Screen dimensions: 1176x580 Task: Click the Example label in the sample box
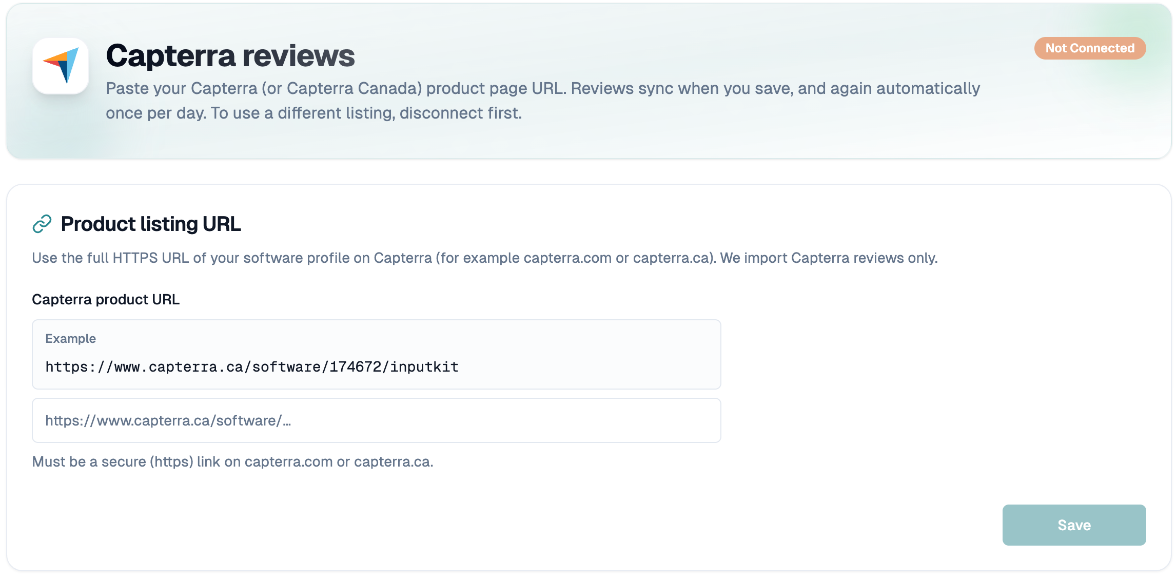pos(70,338)
